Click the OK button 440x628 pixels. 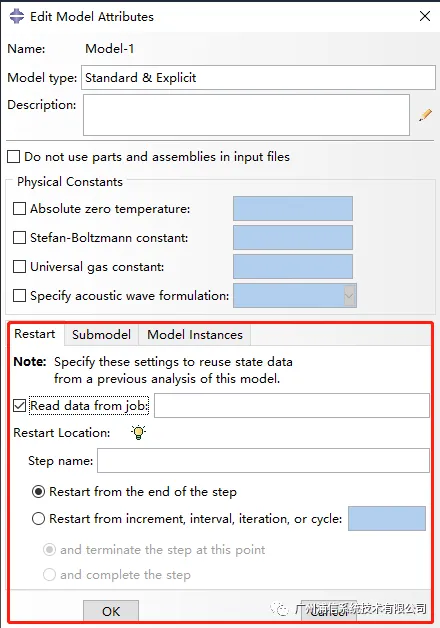(111, 611)
